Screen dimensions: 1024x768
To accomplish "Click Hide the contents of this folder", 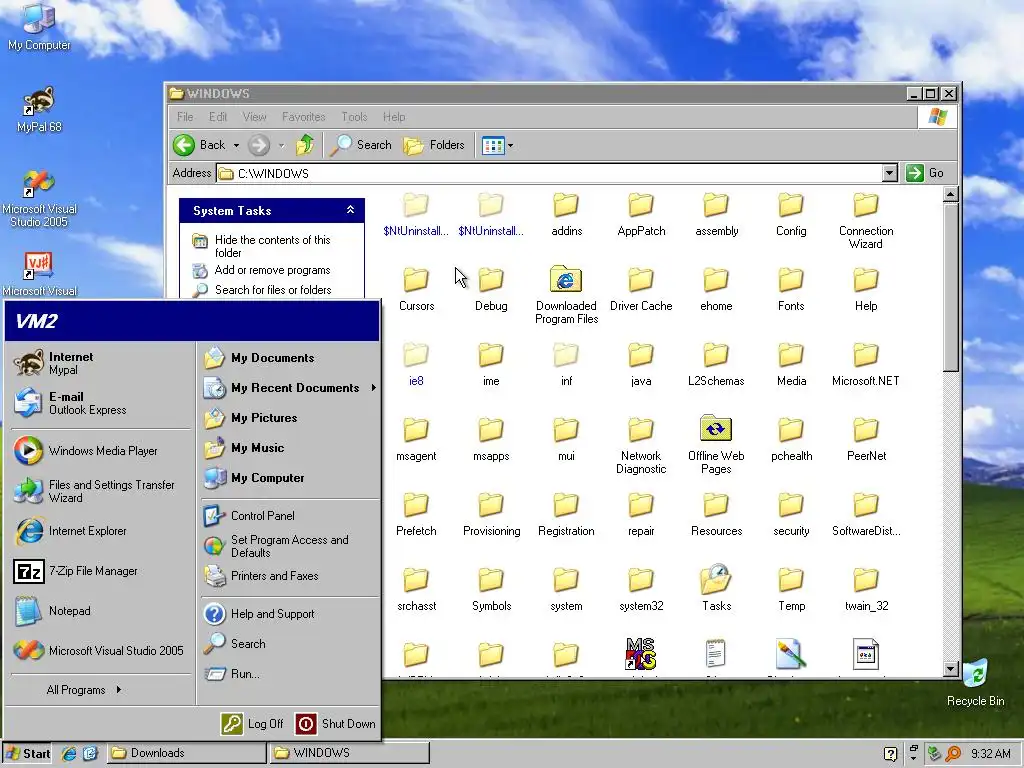I will (x=272, y=246).
